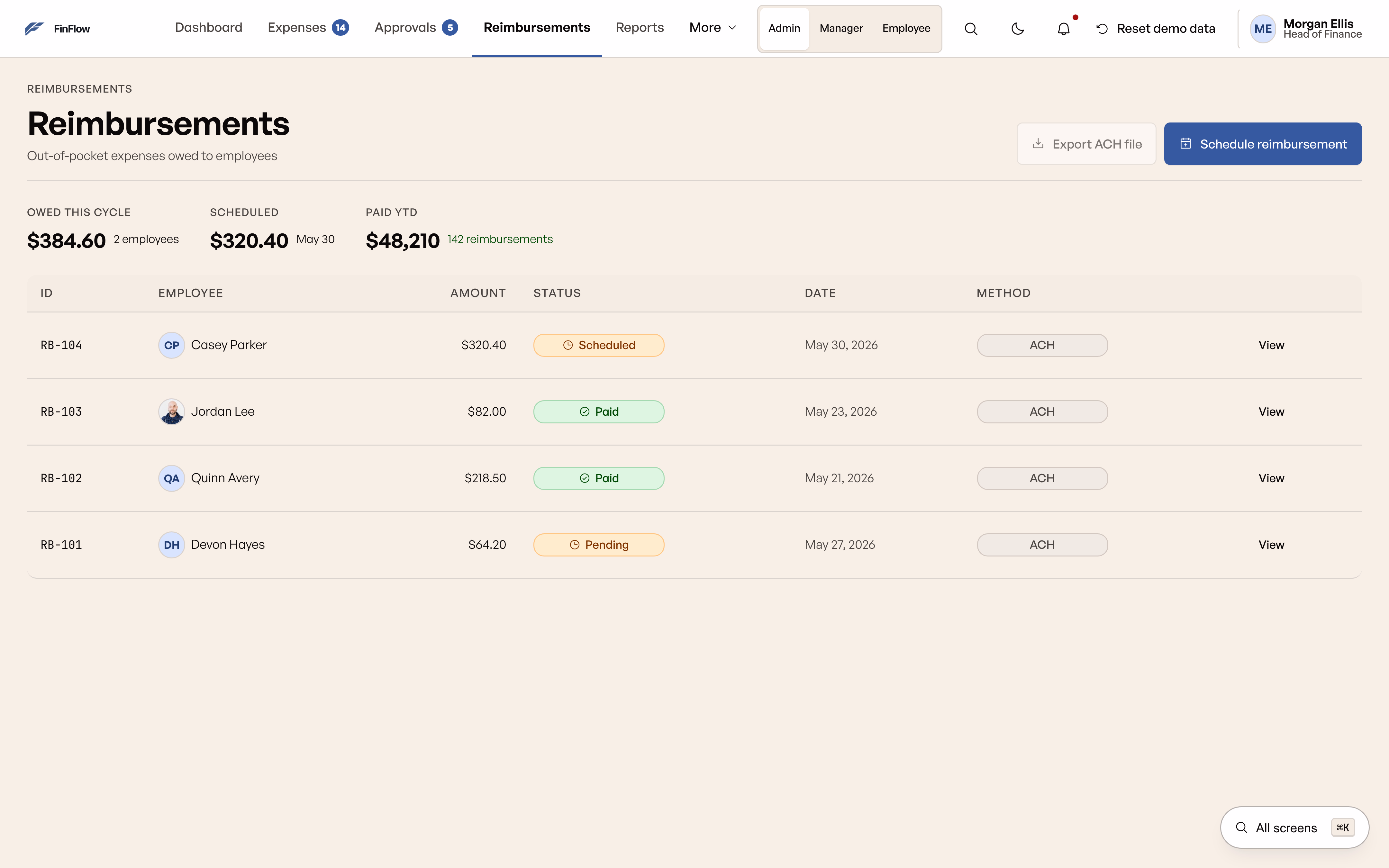View reimbursement RB-103
This screenshot has height=868, width=1389.
tap(1271, 411)
